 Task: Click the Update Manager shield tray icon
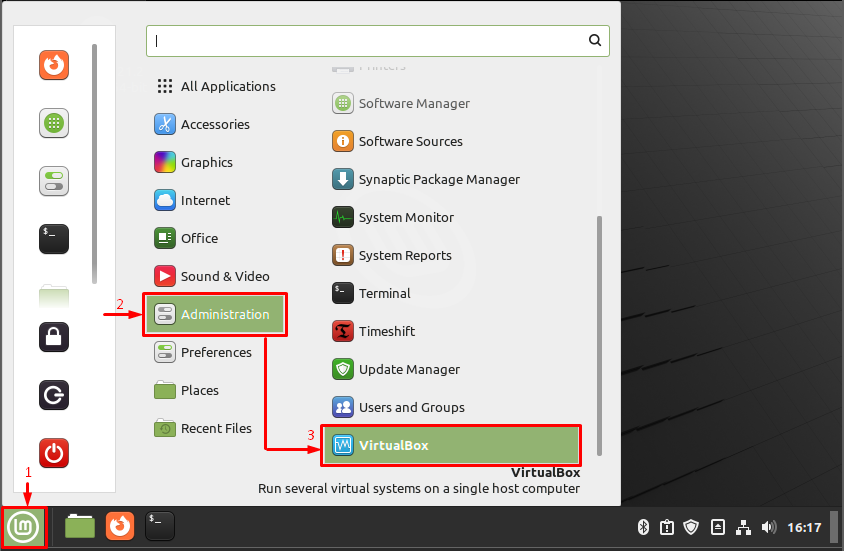pyautogui.click(x=691, y=527)
